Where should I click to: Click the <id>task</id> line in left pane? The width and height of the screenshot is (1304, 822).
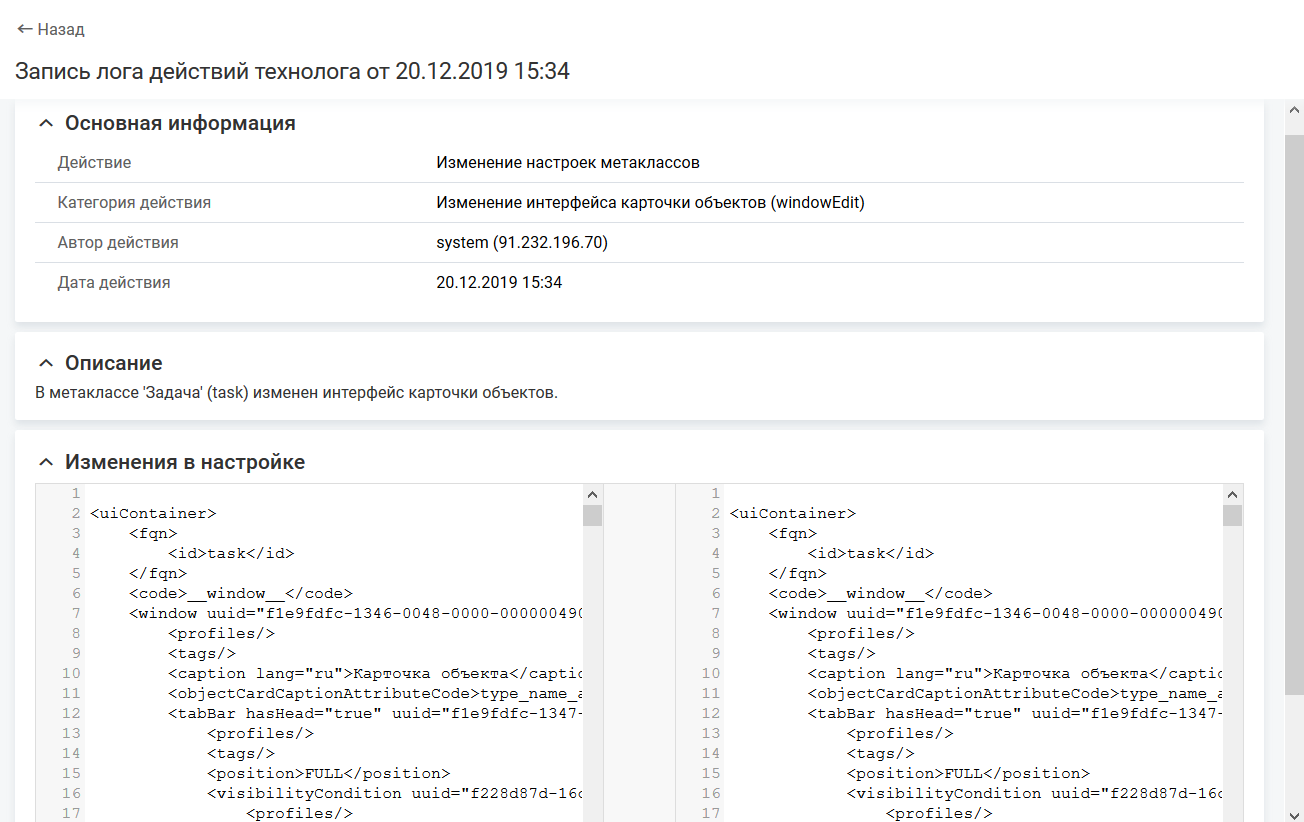(231, 553)
